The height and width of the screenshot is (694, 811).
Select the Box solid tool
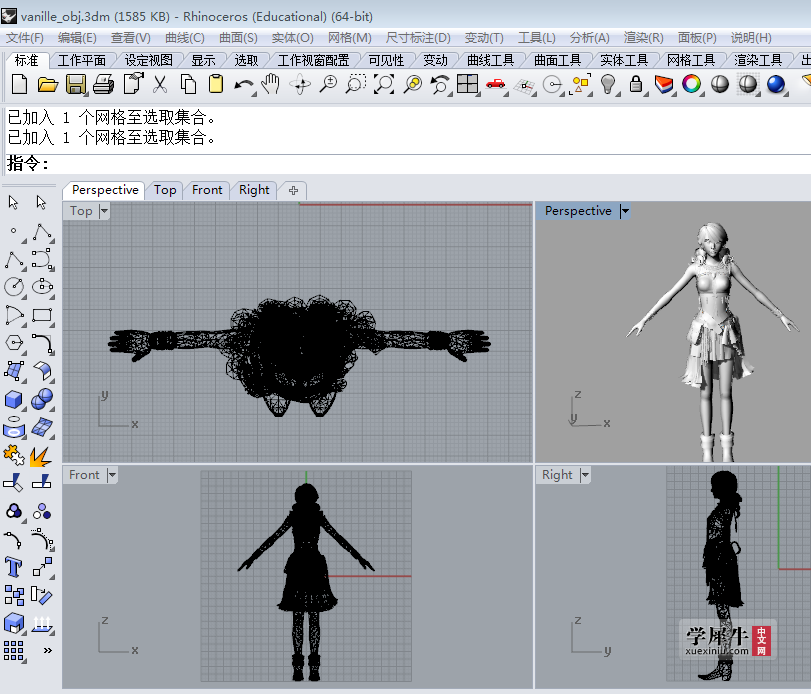point(14,399)
